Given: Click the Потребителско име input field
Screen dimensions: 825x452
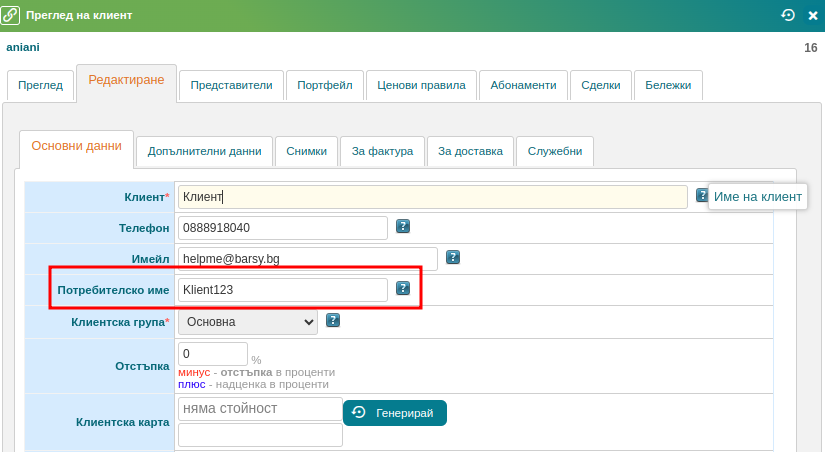Looking at the screenshot, I should click(x=283, y=290).
